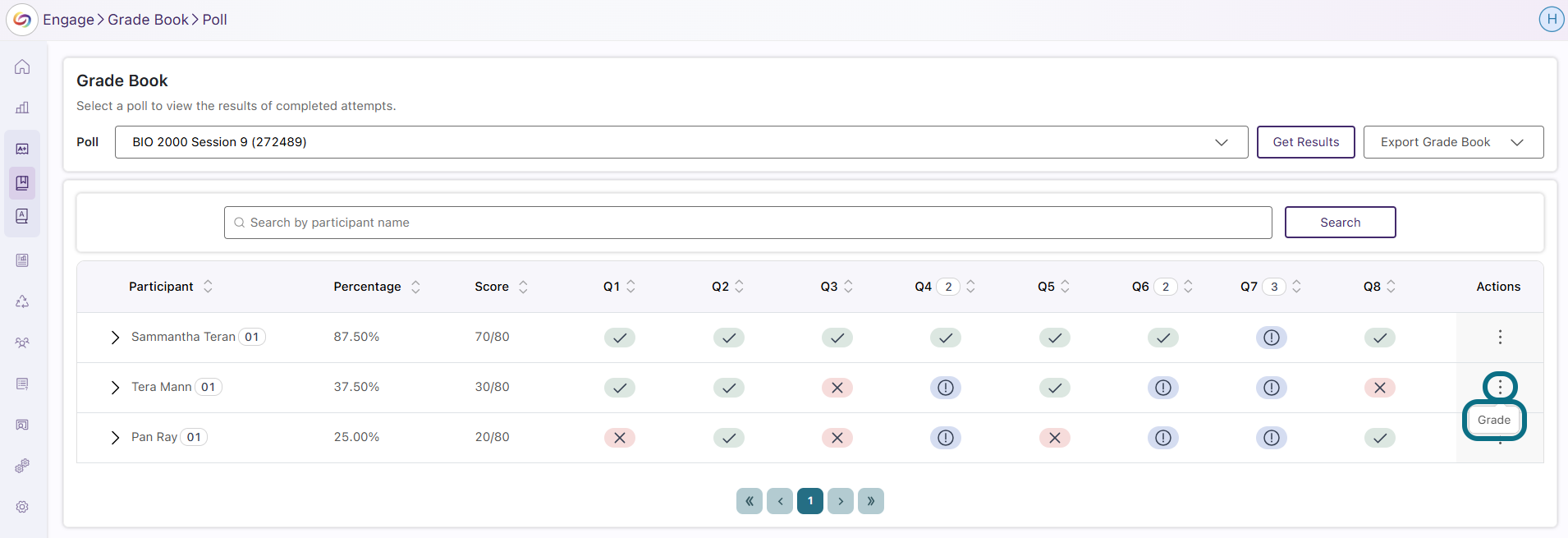Open the integrations gears sidebar icon
The width and height of the screenshot is (1568, 538).
coord(22,466)
